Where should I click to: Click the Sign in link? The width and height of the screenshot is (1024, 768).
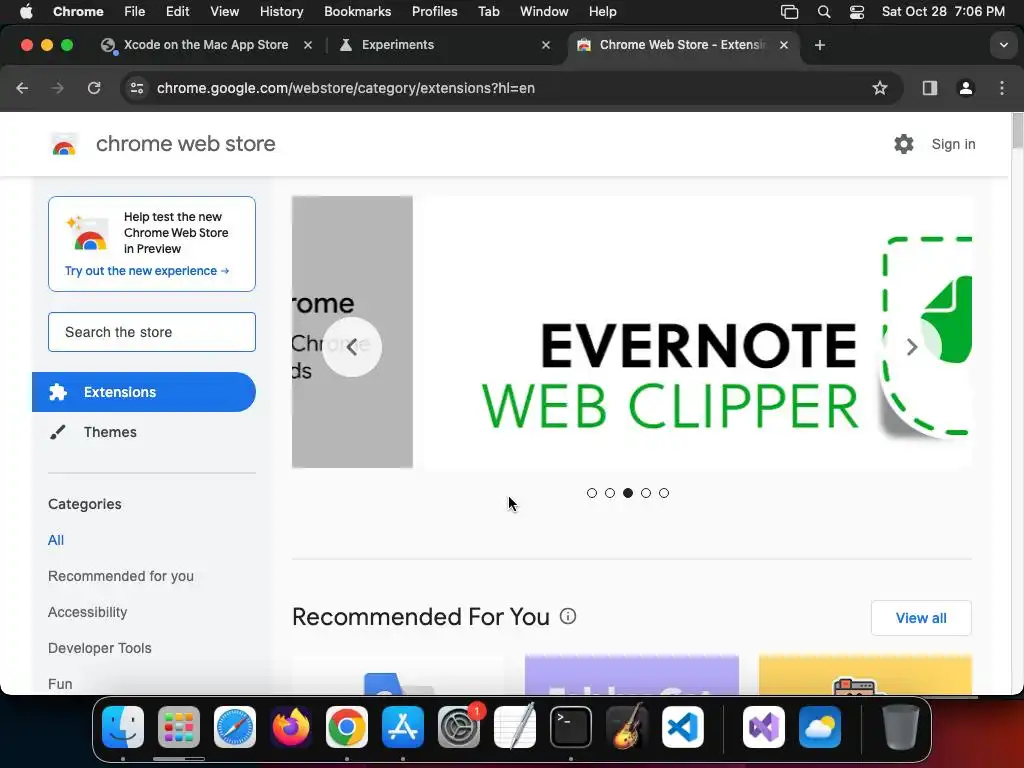coord(953,144)
